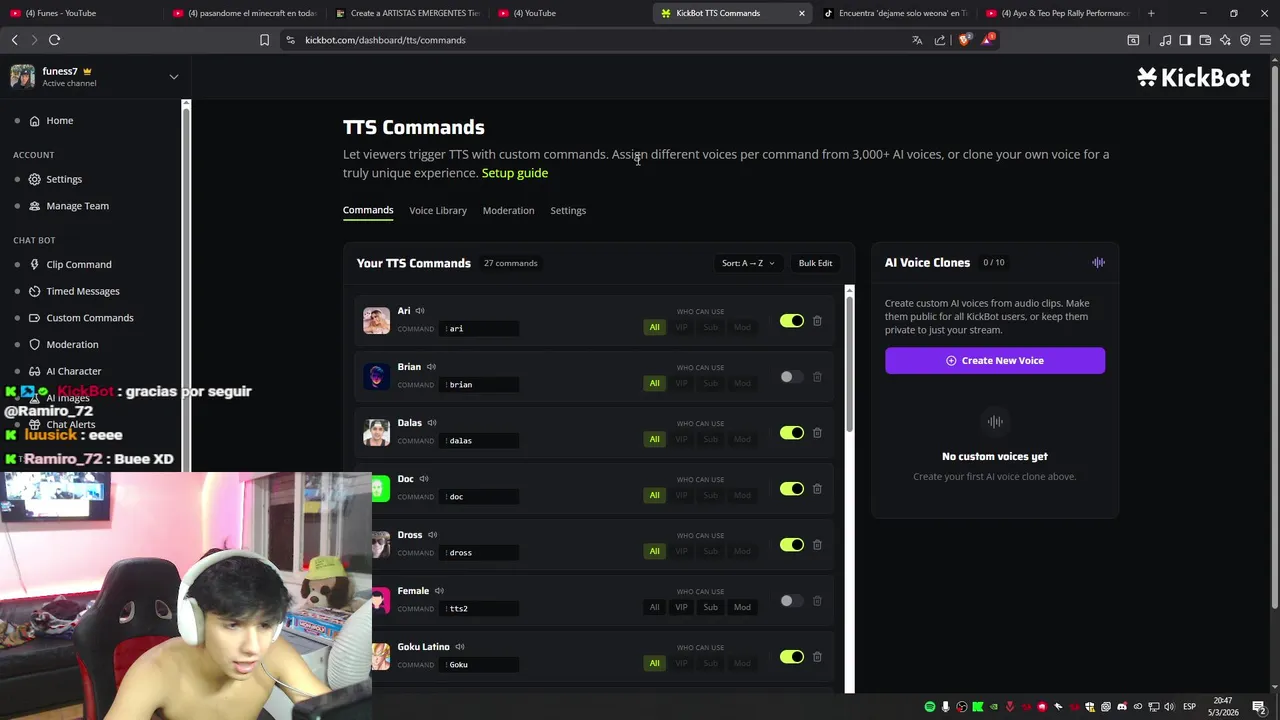Select VIP permission for Female command
This screenshot has width=1280, height=720.
coord(682,607)
